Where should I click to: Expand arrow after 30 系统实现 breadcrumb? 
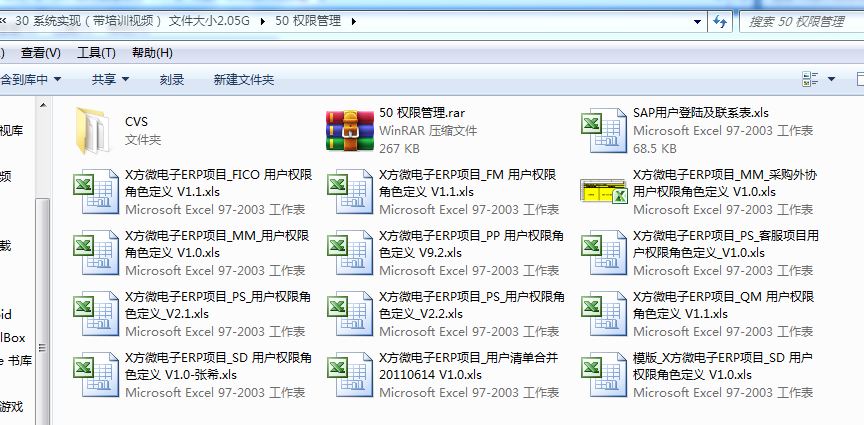tap(262, 21)
